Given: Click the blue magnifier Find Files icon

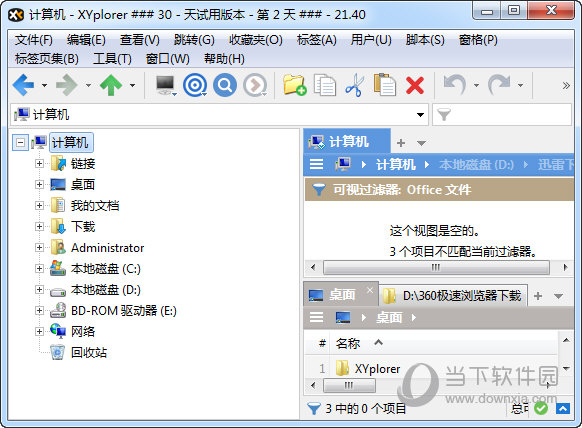Looking at the screenshot, I should pyautogui.click(x=225, y=85).
